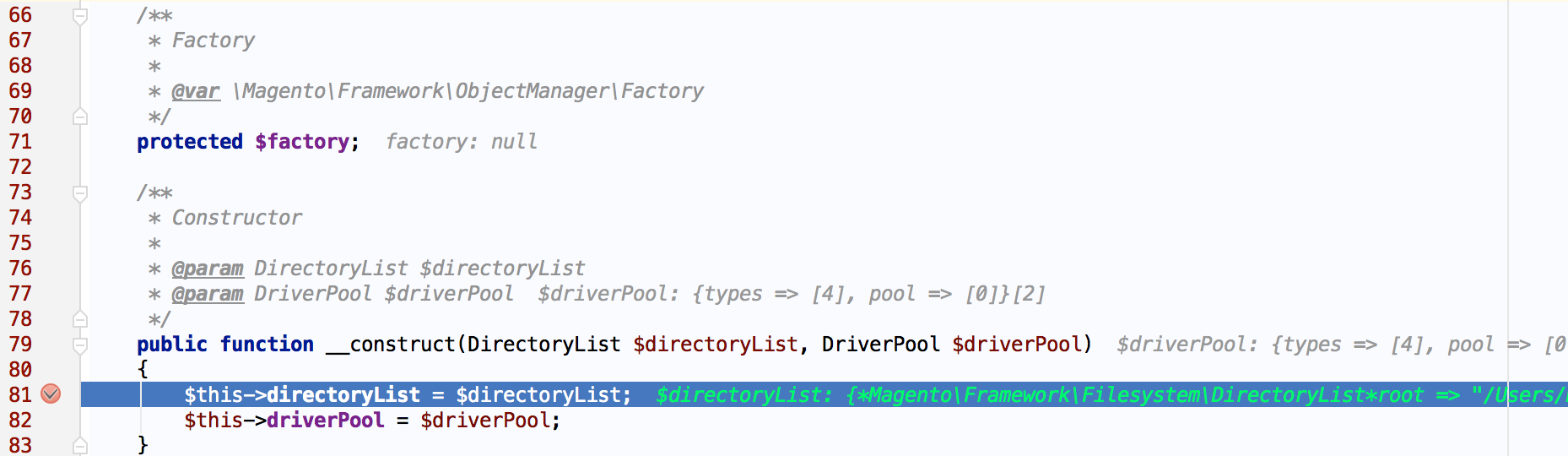Click the @var tag on line 69

196,91
